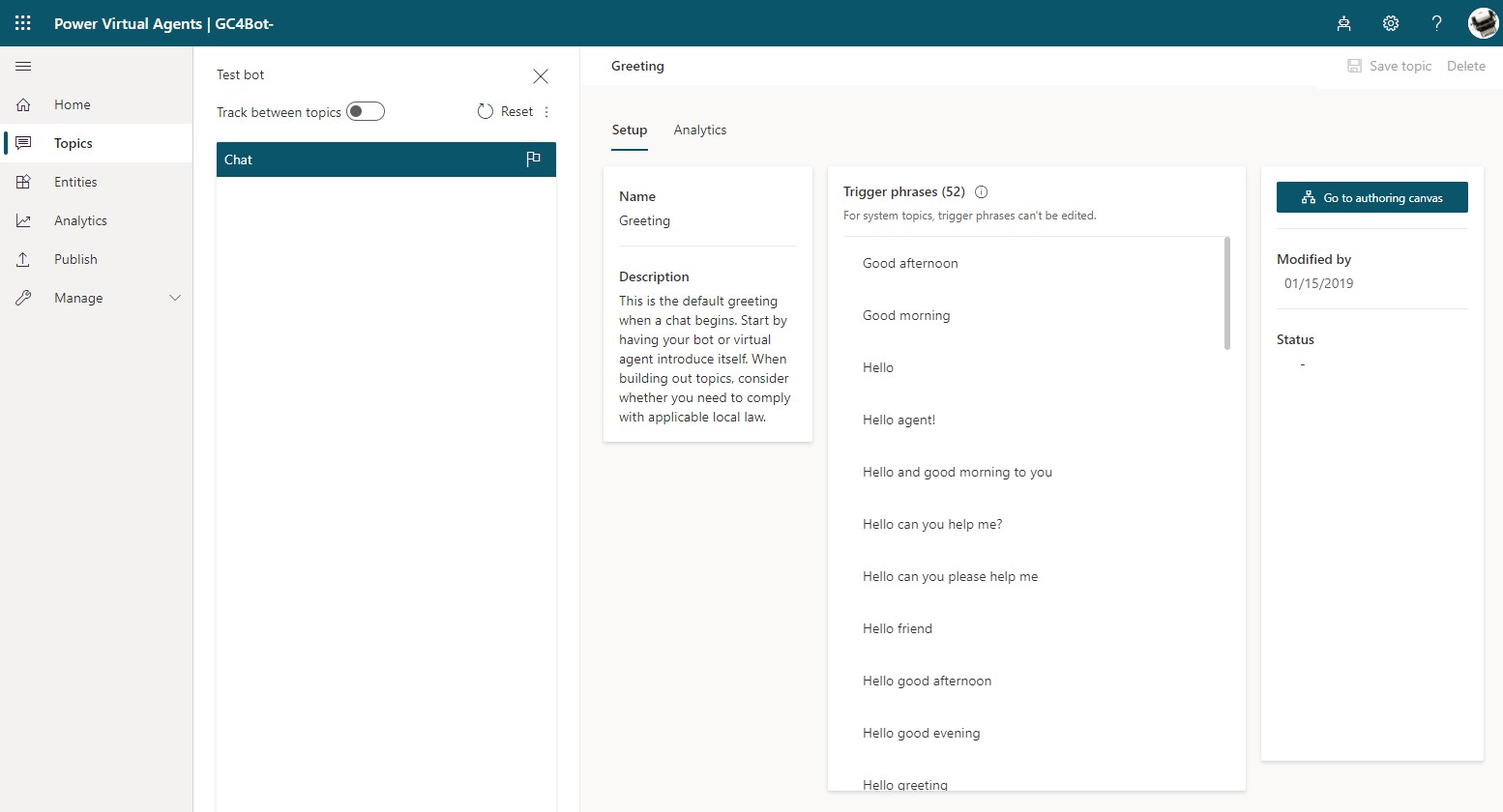1503x812 pixels.
Task: Open the user profile avatar
Action: pos(1483,23)
